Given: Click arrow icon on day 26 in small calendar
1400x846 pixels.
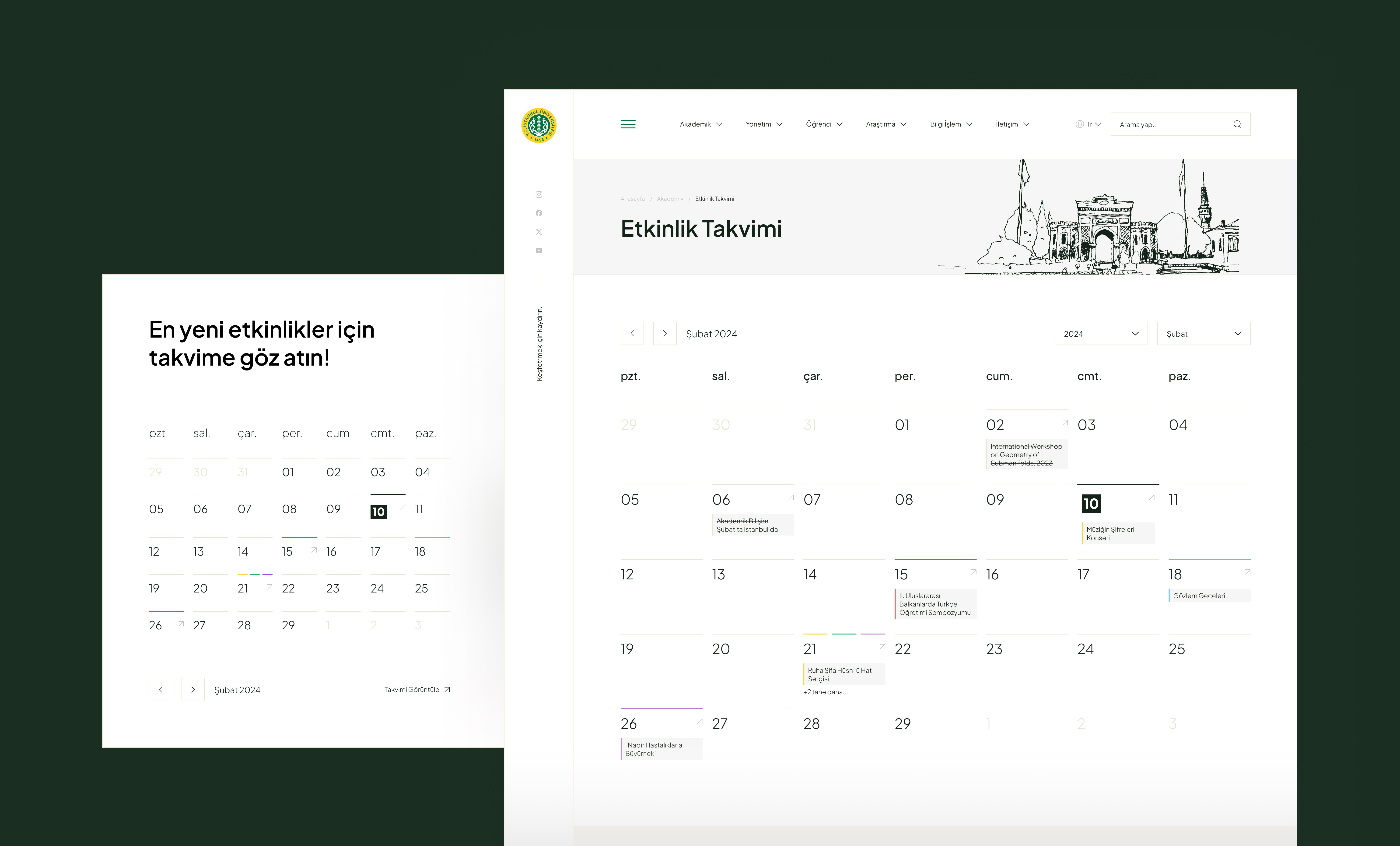Looking at the screenshot, I should pos(181,624).
